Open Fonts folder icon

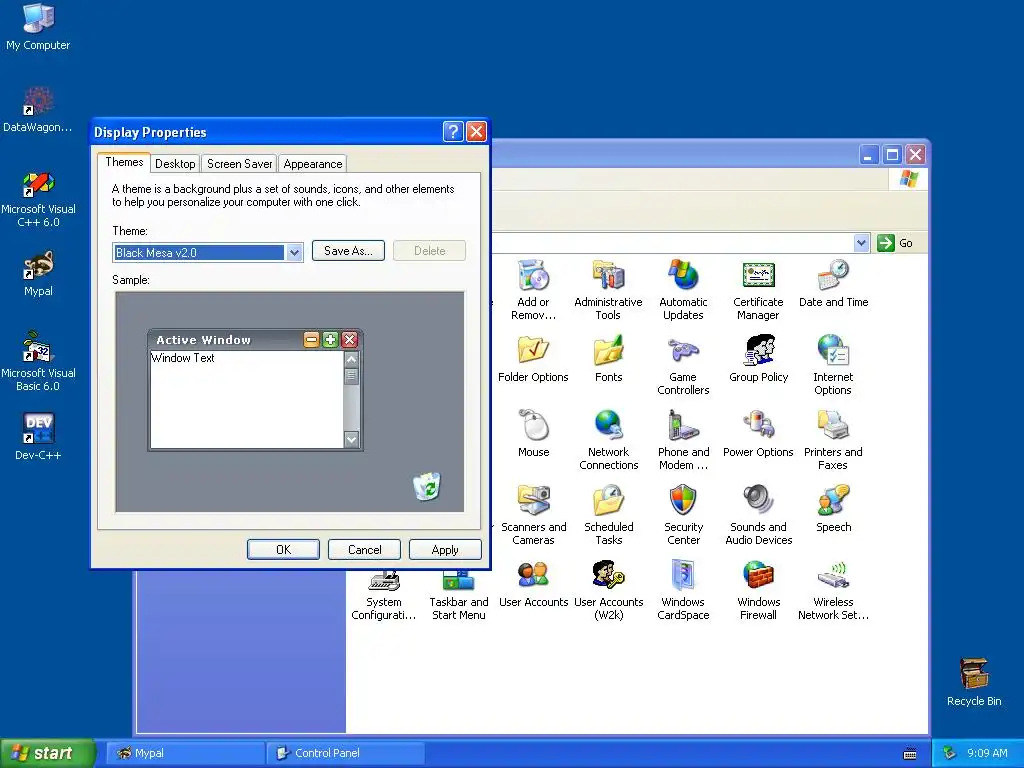coord(608,359)
